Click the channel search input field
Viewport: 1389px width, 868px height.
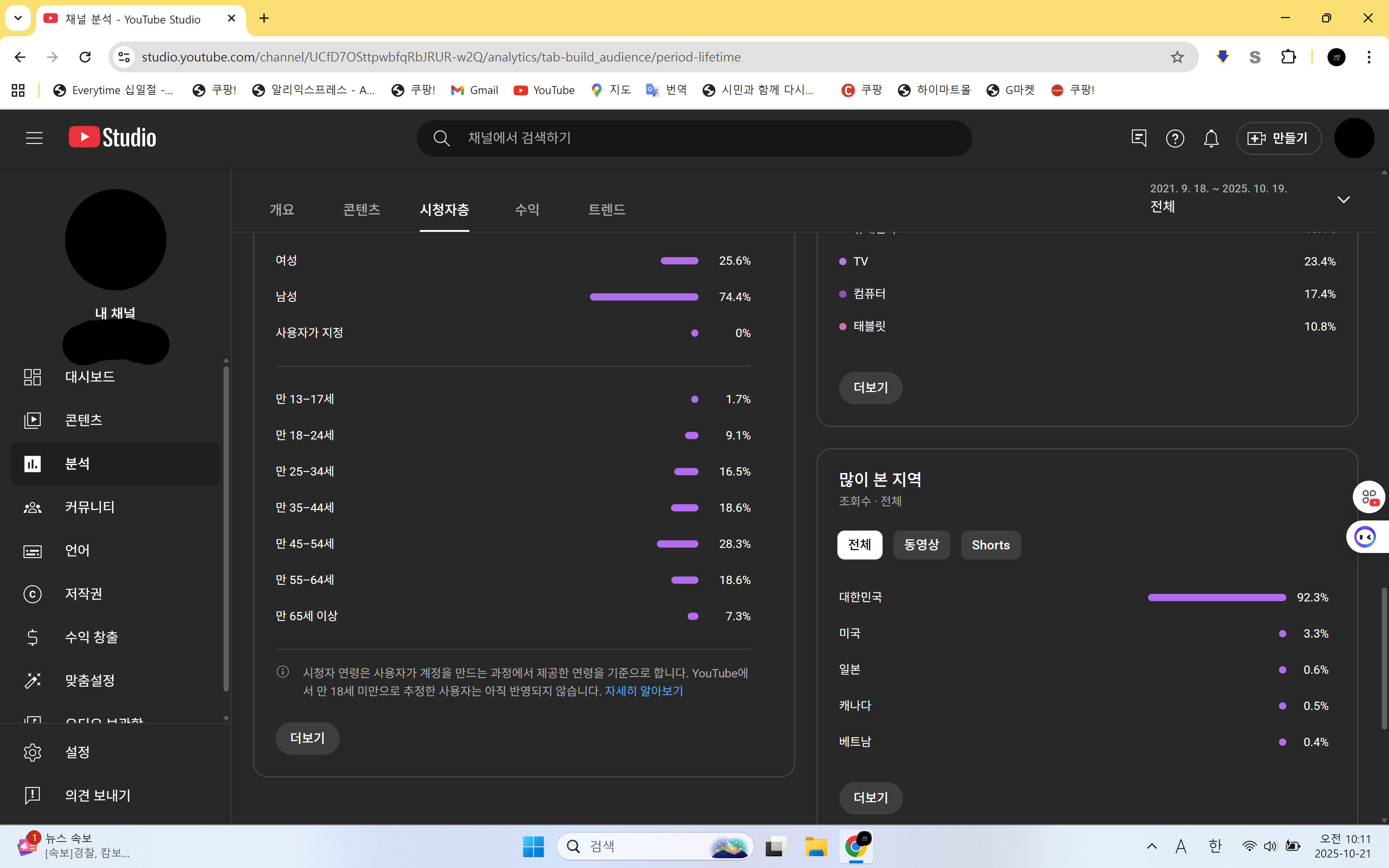[689, 138]
